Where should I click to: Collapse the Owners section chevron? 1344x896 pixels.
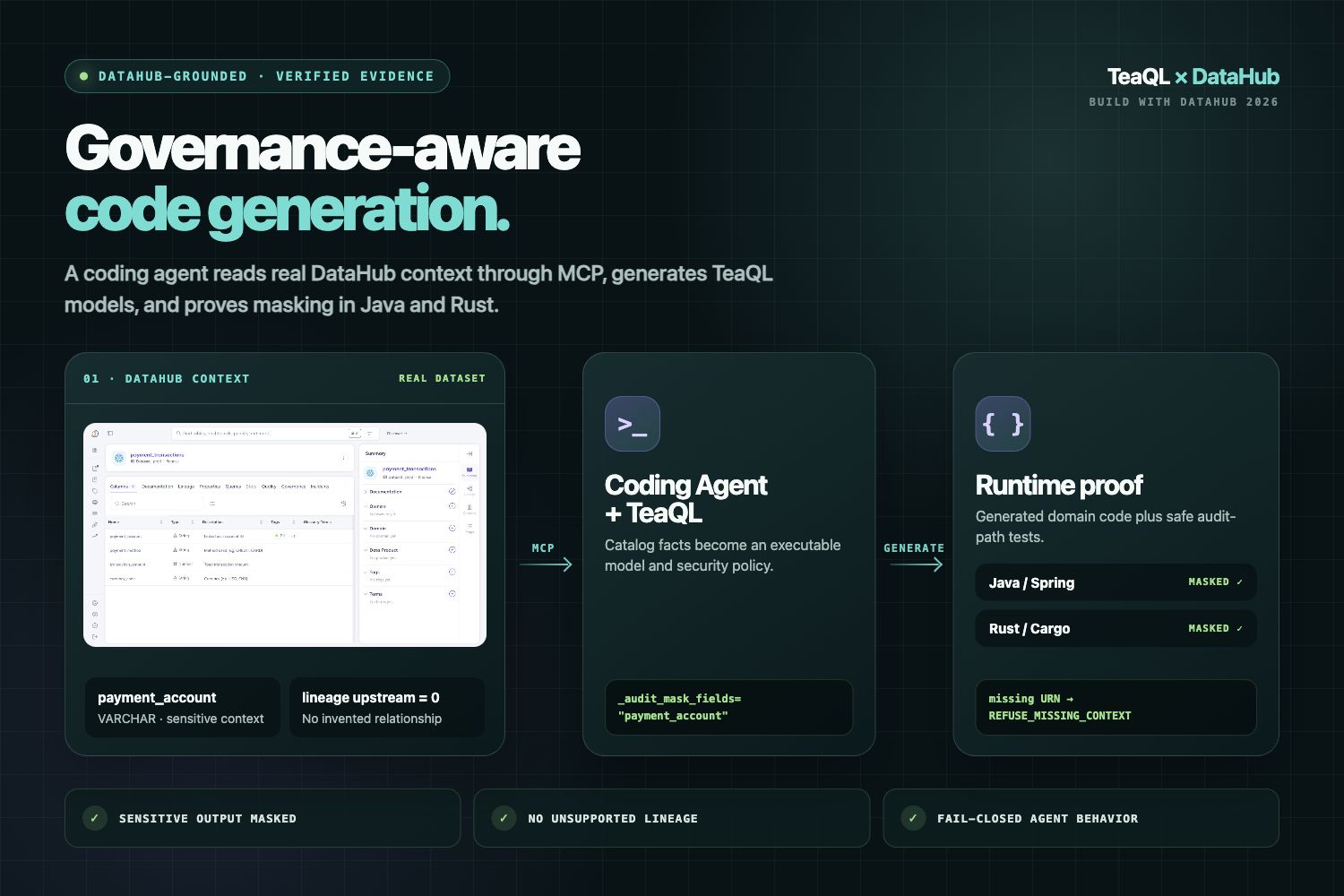(x=366, y=506)
